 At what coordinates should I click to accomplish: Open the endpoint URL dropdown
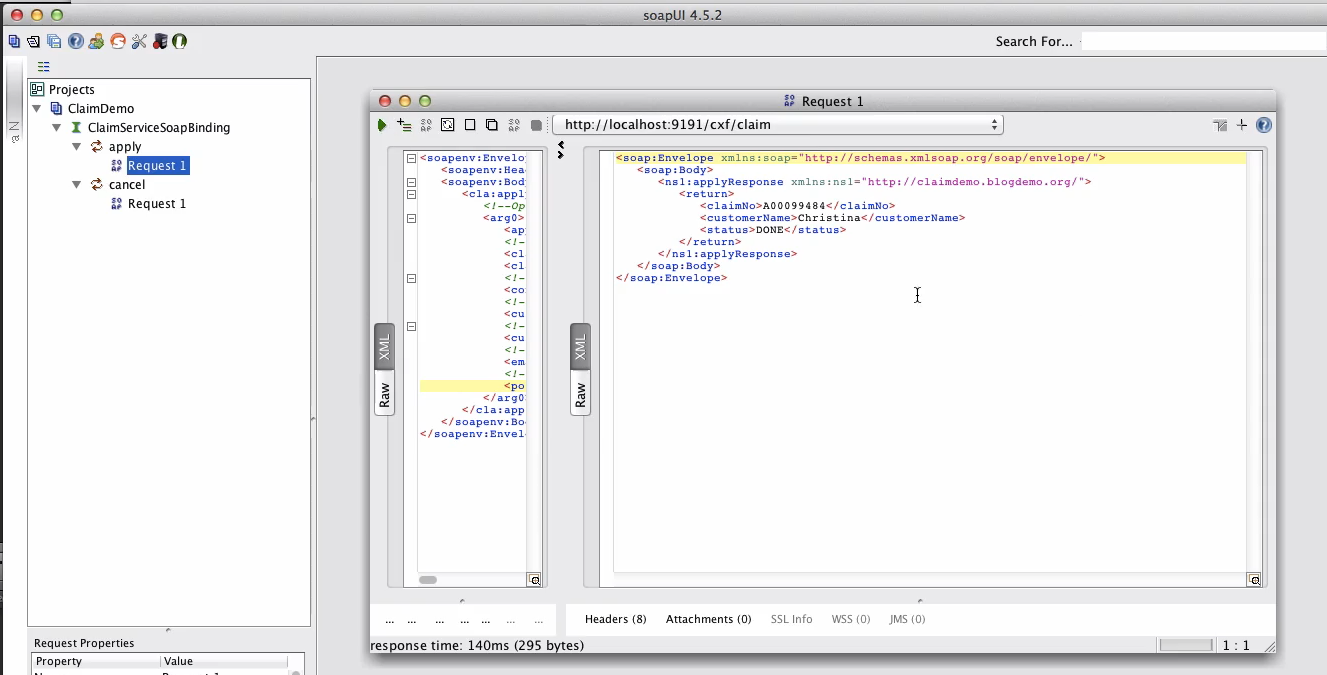coord(777,125)
